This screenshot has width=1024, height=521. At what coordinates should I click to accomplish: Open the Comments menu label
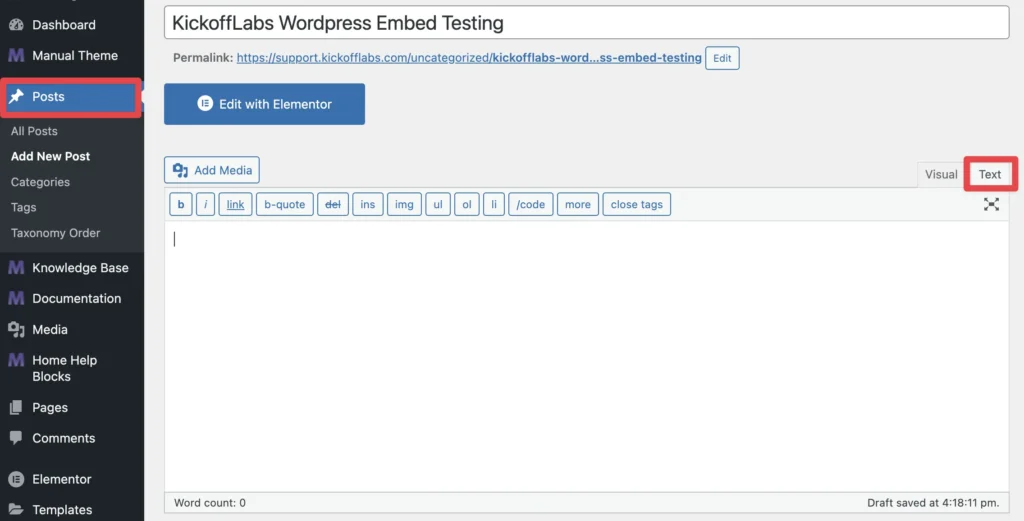(x=64, y=438)
